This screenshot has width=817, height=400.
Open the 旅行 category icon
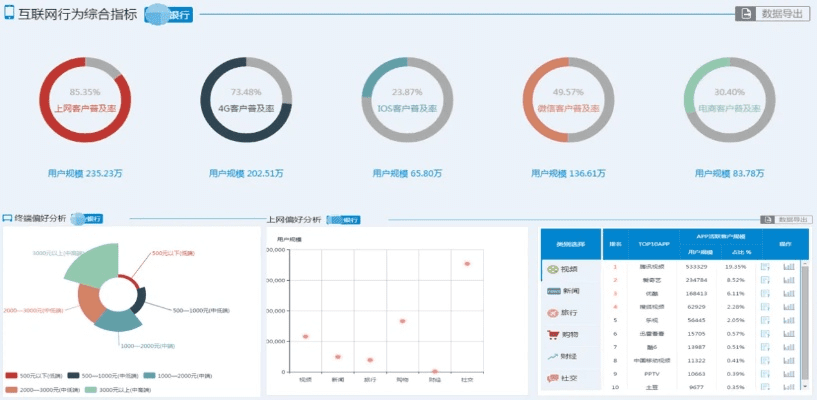[553, 312]
